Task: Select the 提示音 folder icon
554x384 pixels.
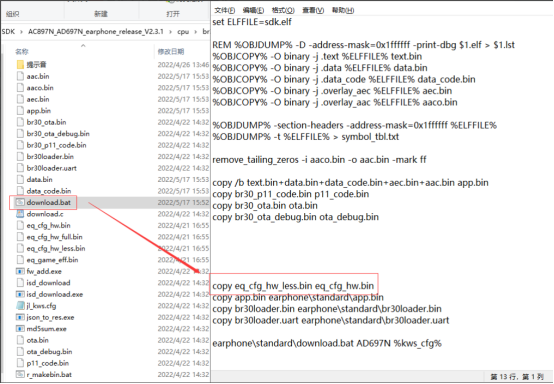Action: pos(20,65)
